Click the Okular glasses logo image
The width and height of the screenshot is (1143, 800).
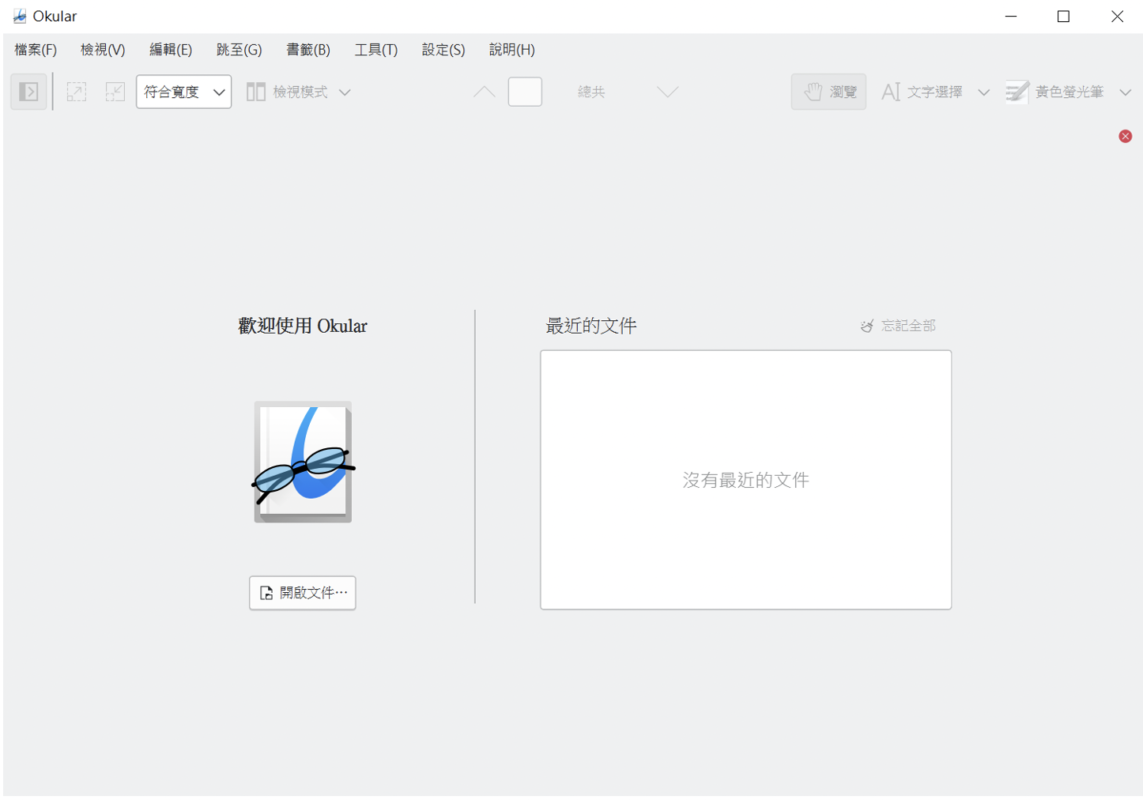coord(302,461)
